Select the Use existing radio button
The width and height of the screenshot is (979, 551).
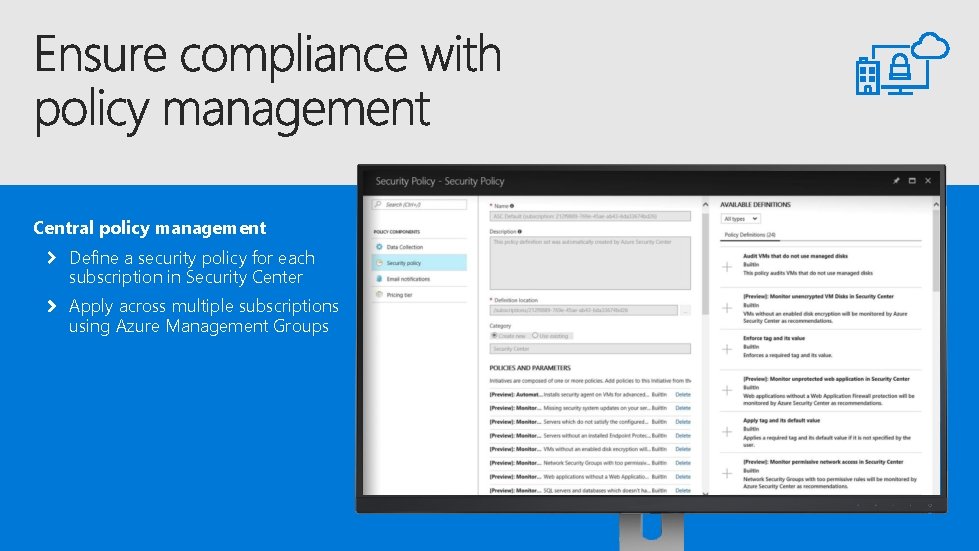pyautogui.click(x=535, y=336)
